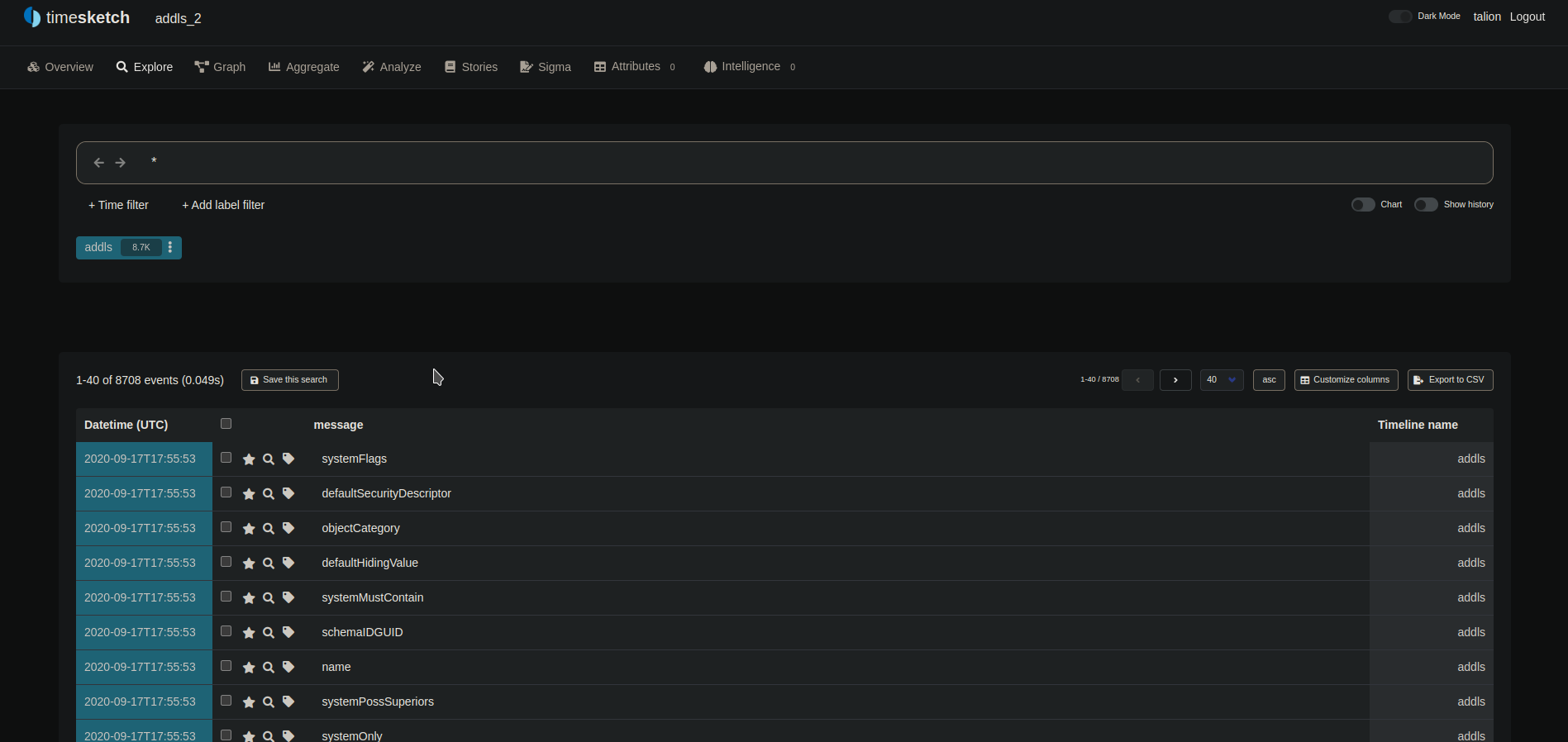Click the tag icon on objectCategory row
Image resolution: width=1568 pixels, height=742 pixels.
click(x=288, y=528)
